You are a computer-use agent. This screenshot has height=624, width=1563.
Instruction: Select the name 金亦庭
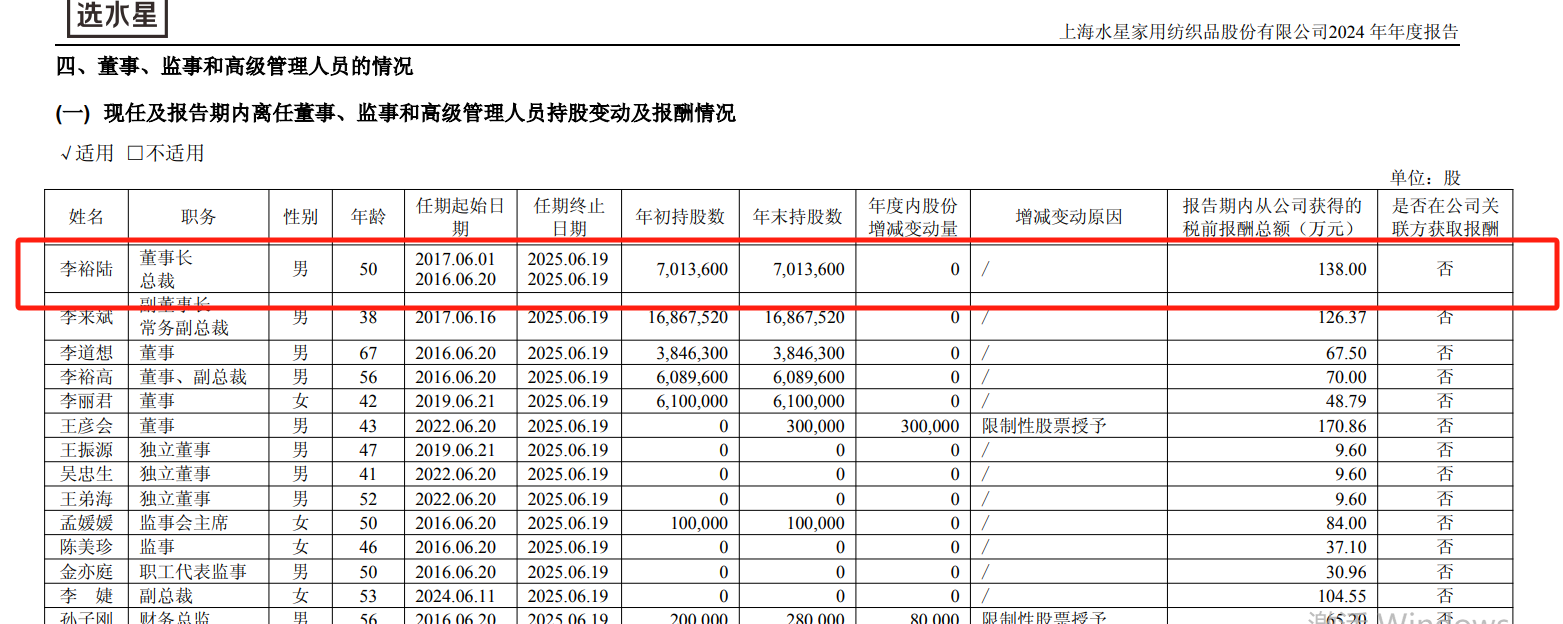pos(87,572)
